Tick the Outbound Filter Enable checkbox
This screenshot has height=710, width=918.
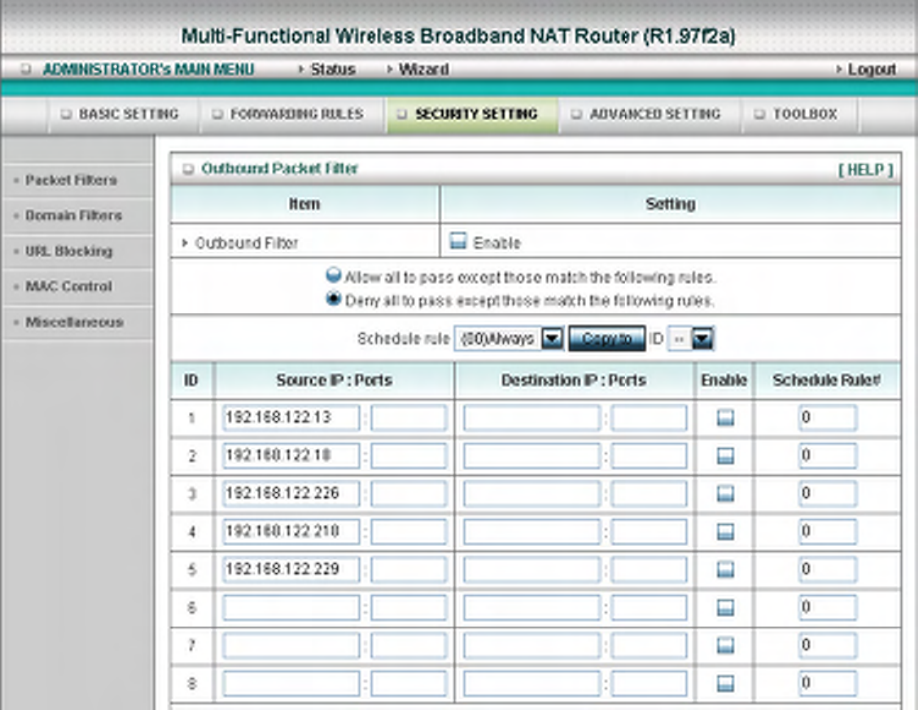tap(458, 241)
